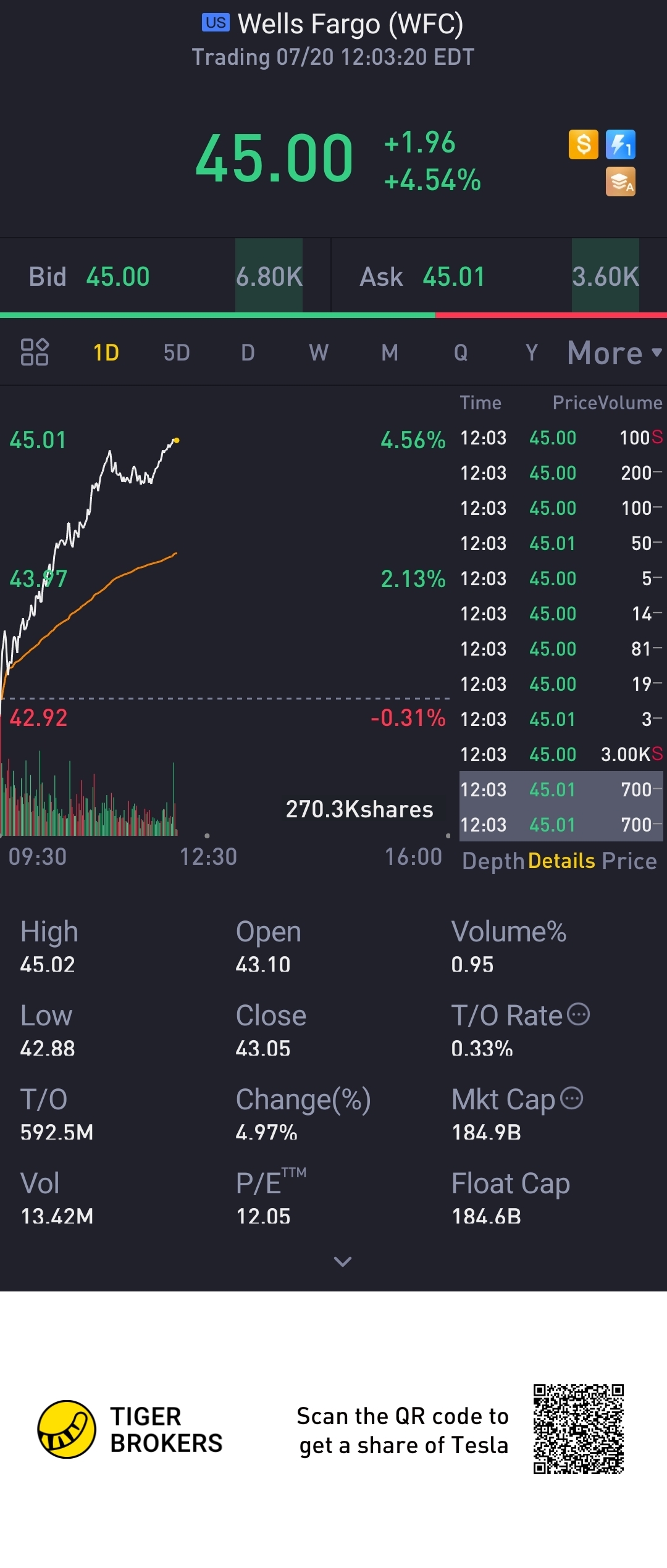The image size is (667, 1568).
Task: Tap the Tesla share QR code
Action: 579,1429
